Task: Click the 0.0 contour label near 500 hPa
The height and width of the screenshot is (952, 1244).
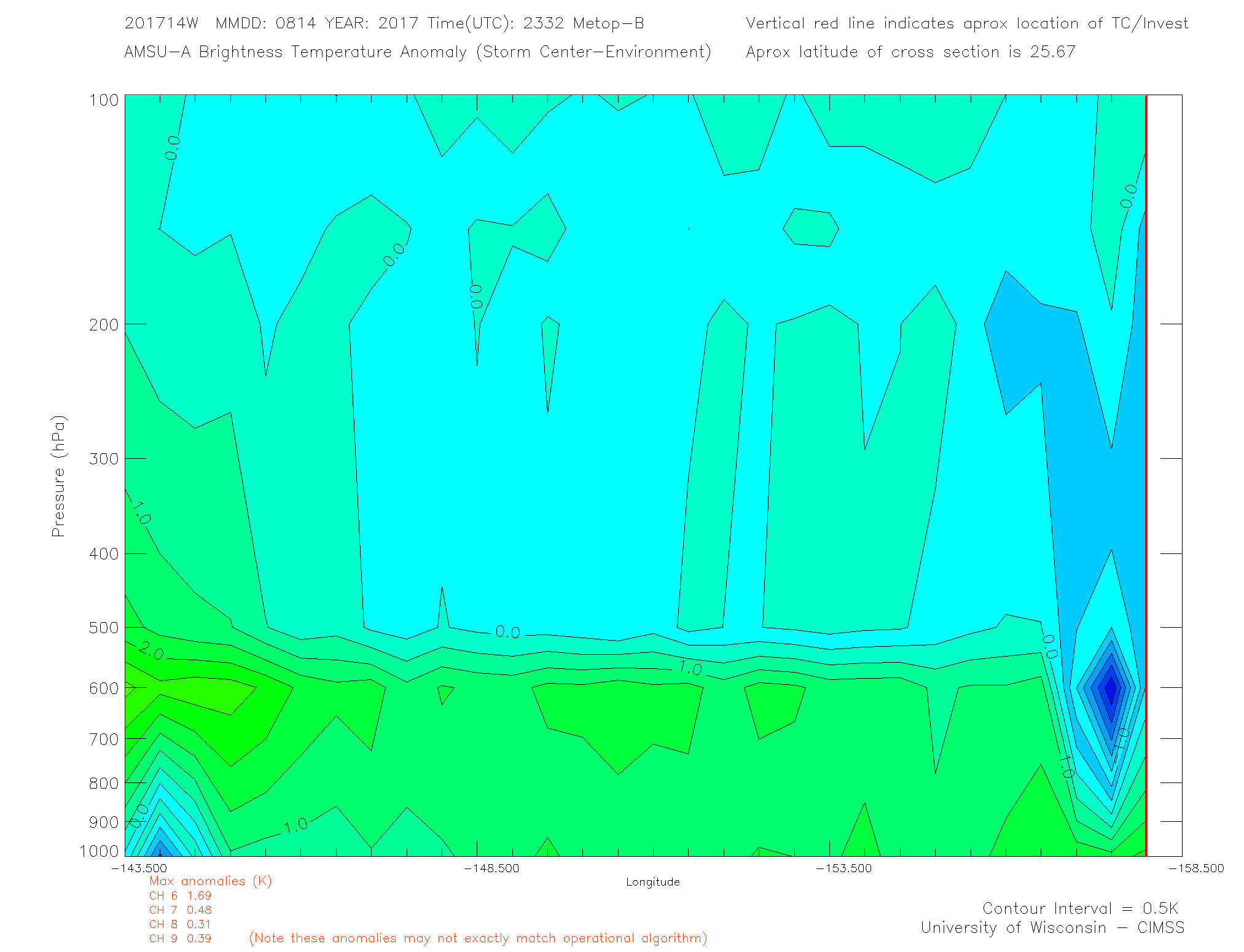Action: [x=507, y=632]
